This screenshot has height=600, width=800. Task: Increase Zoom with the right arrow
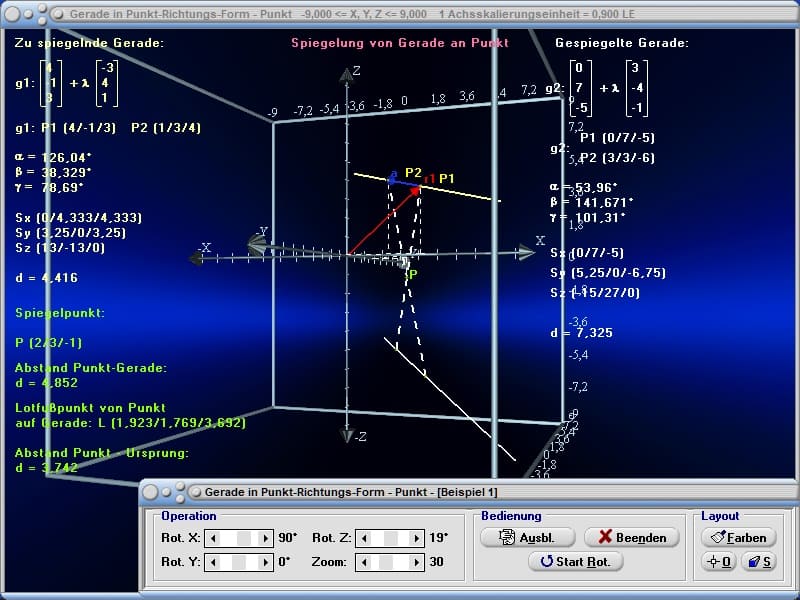[x=416, y=562]
